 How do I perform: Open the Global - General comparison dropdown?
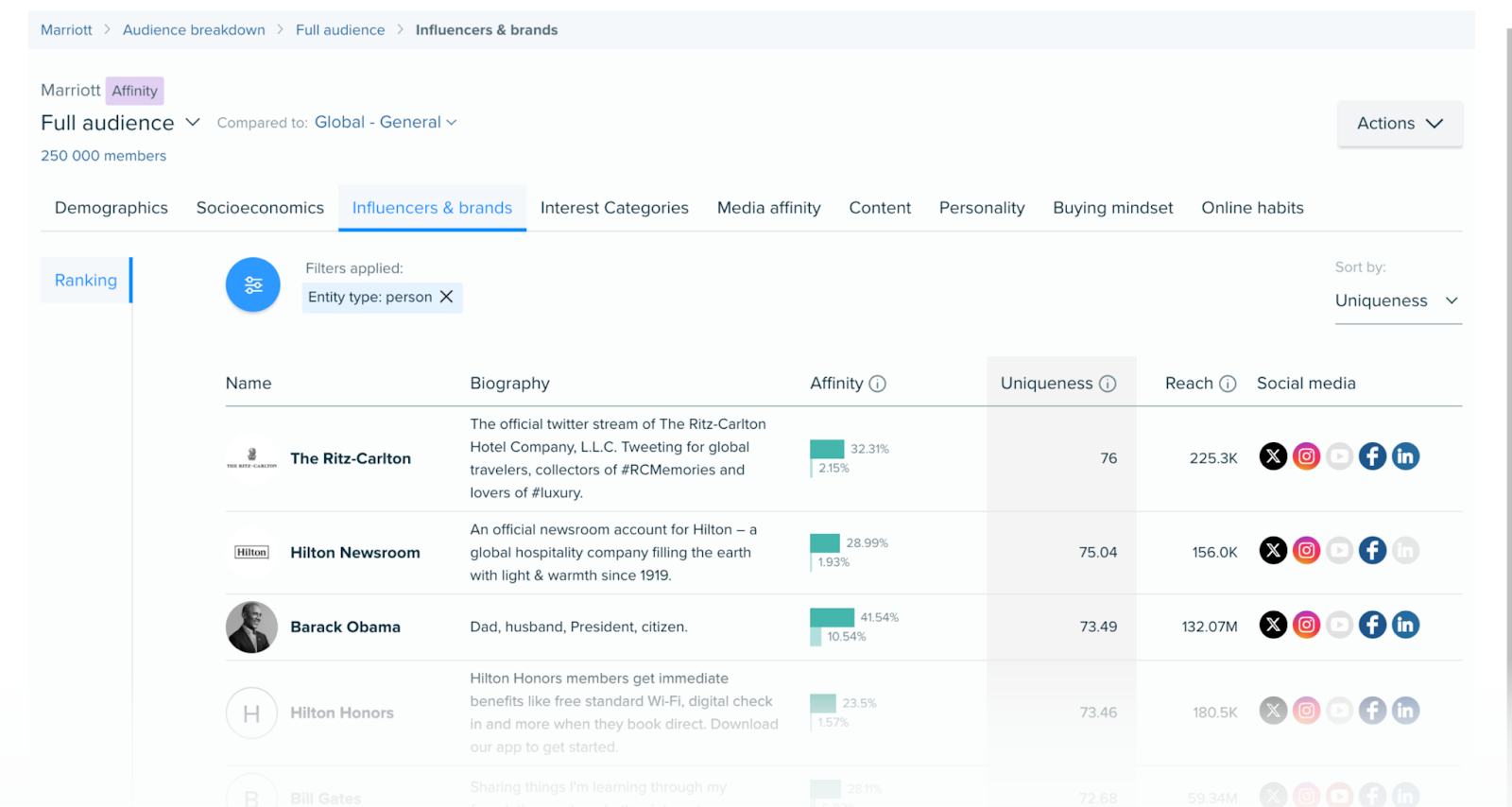point(386,123)
